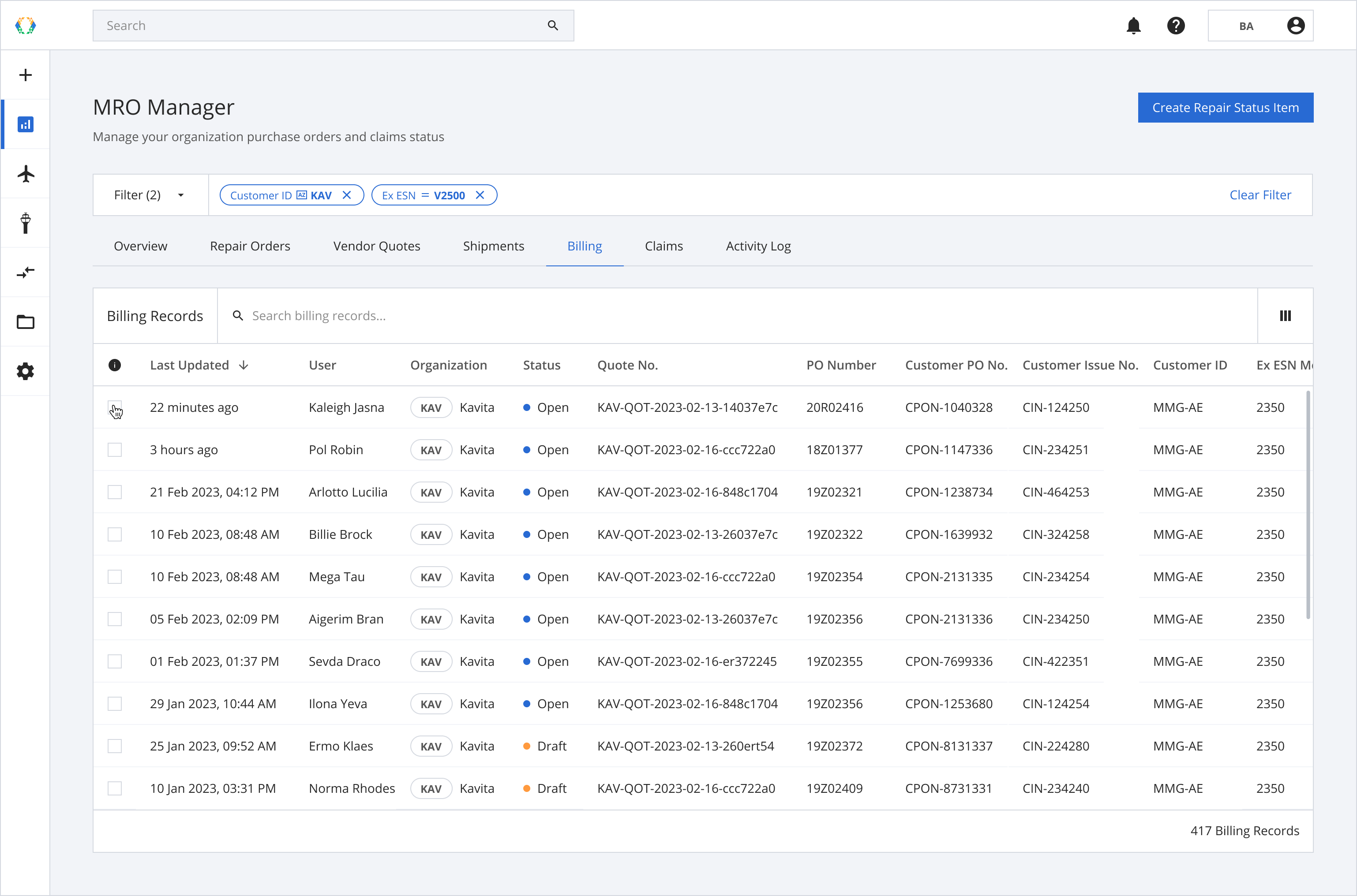Click the magnifier icon in top search bar
The image size is (1357, 896).
pos(553,25)
